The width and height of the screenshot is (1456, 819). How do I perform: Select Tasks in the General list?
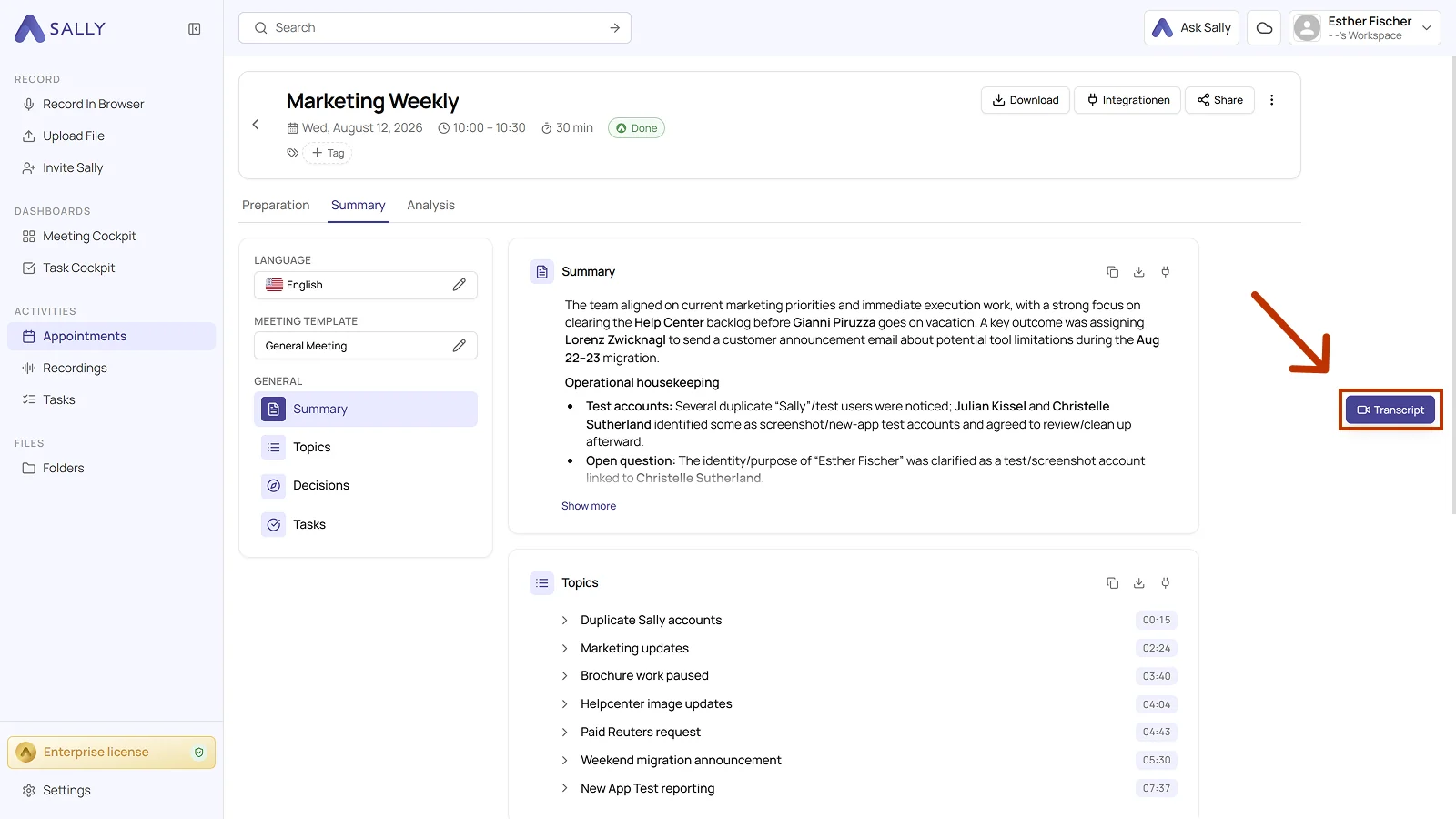pos(366,525)
